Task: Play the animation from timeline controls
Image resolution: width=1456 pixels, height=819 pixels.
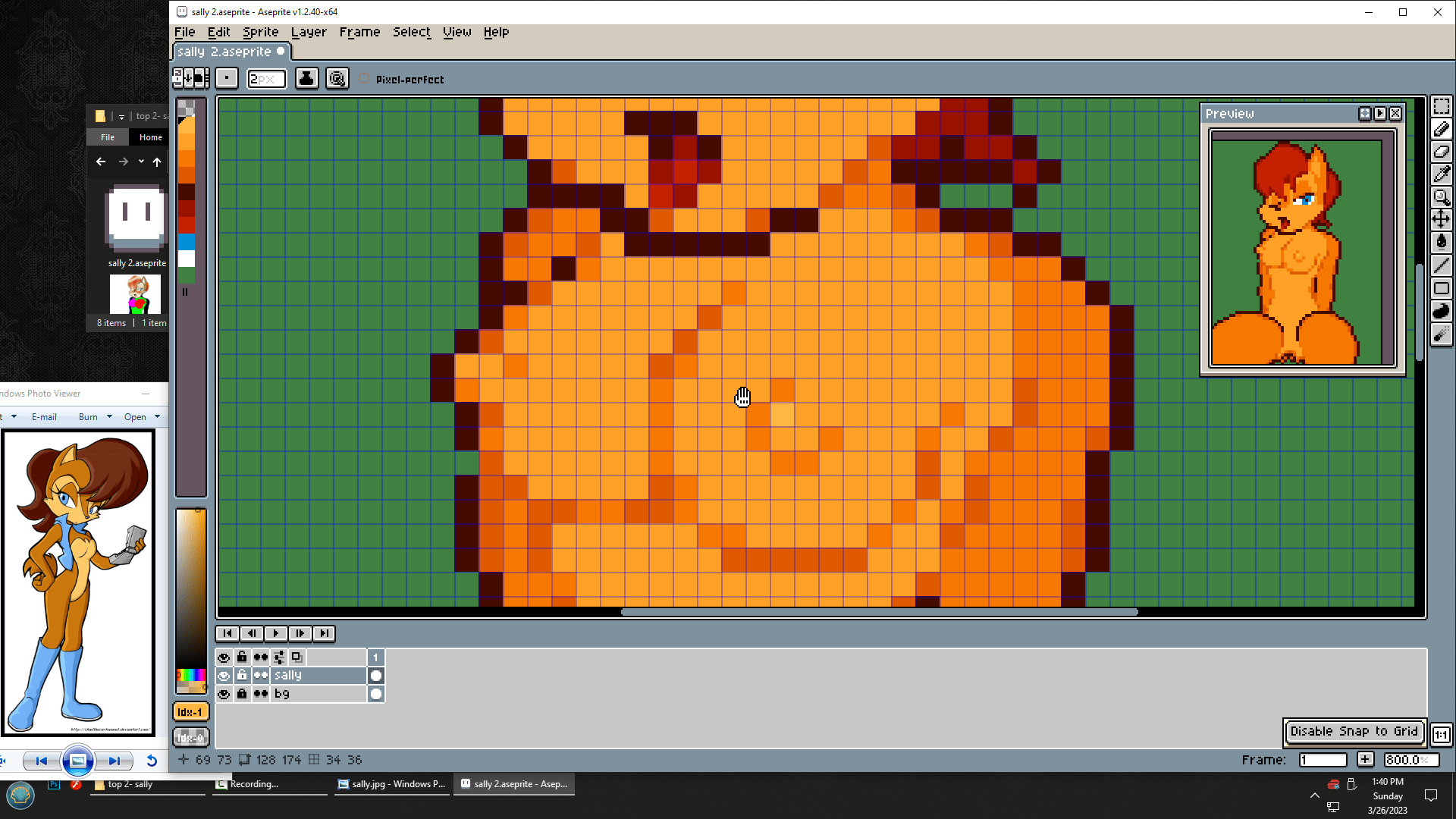Action: tap(276, 633)
